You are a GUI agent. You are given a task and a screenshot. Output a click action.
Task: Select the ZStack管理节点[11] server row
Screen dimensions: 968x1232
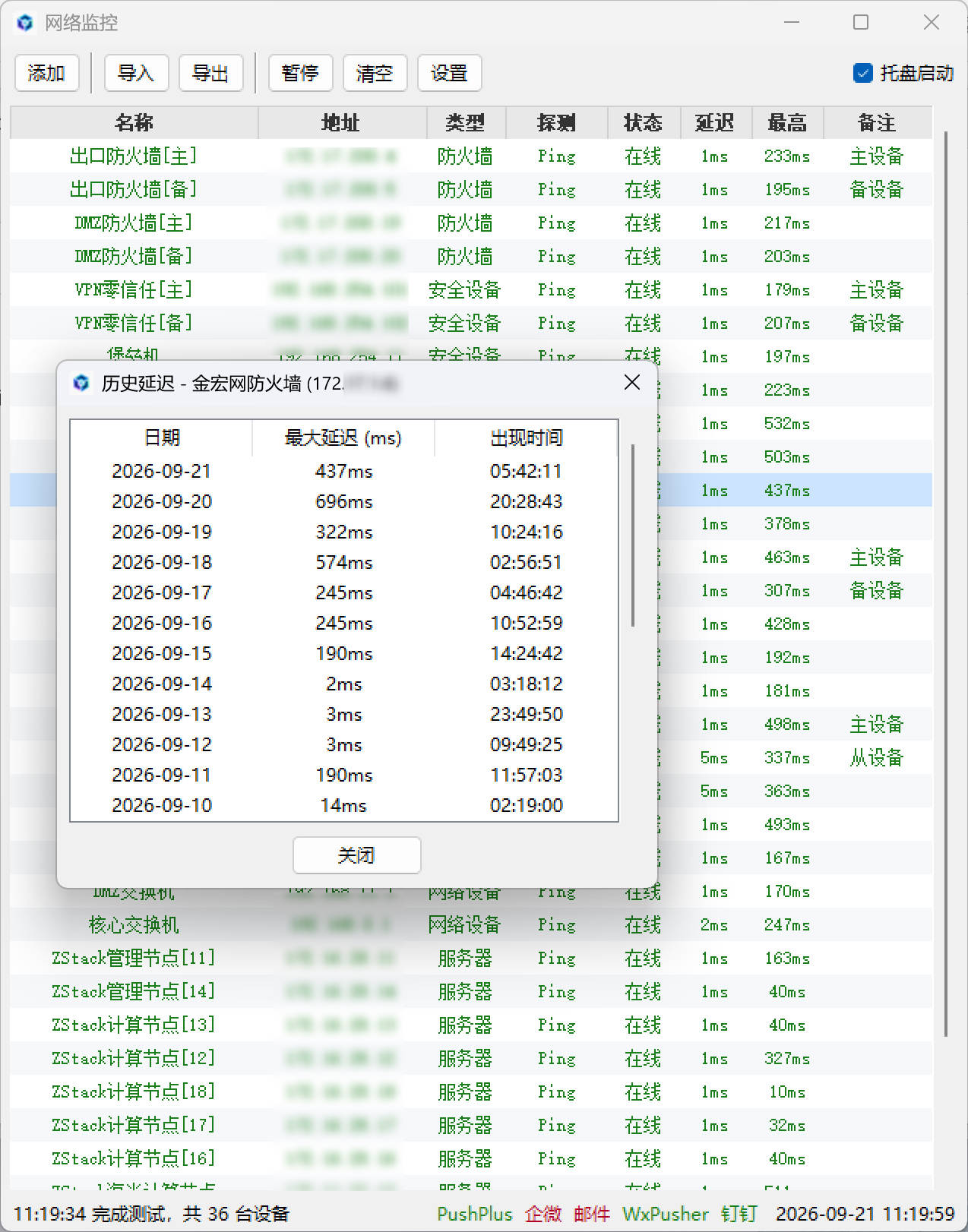tap(471, 958)
